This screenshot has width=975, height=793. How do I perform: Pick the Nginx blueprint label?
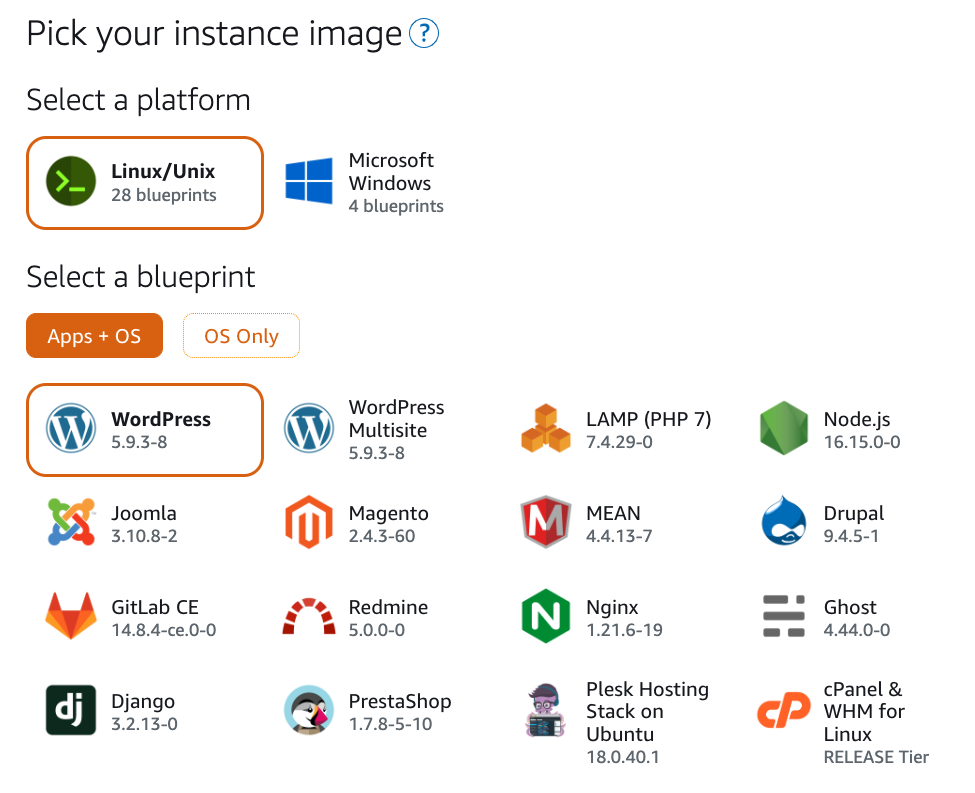[x=612, y=607]
